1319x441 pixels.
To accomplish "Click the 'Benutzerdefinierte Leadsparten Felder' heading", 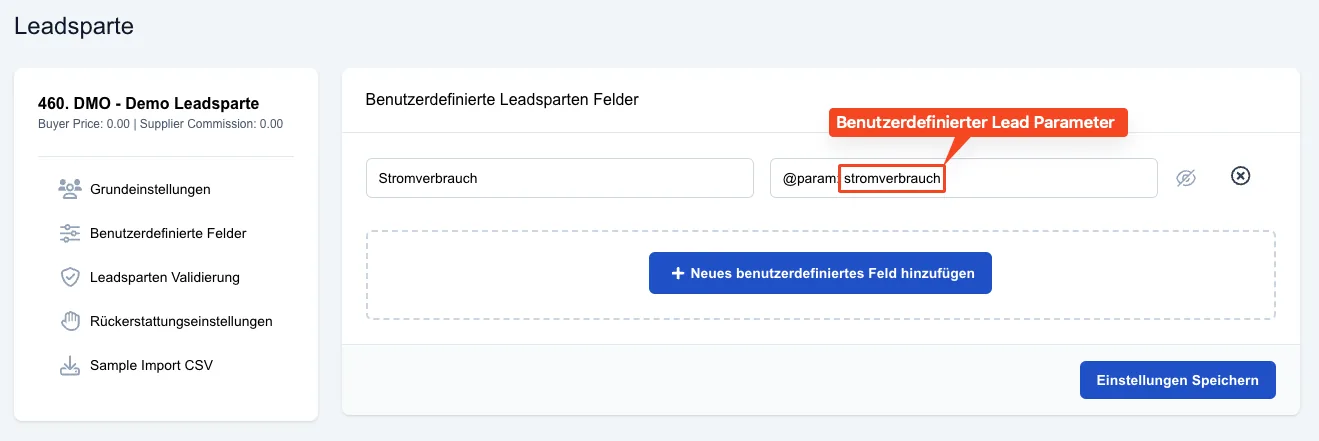I will pyautogui.click(x=502, y=100).
